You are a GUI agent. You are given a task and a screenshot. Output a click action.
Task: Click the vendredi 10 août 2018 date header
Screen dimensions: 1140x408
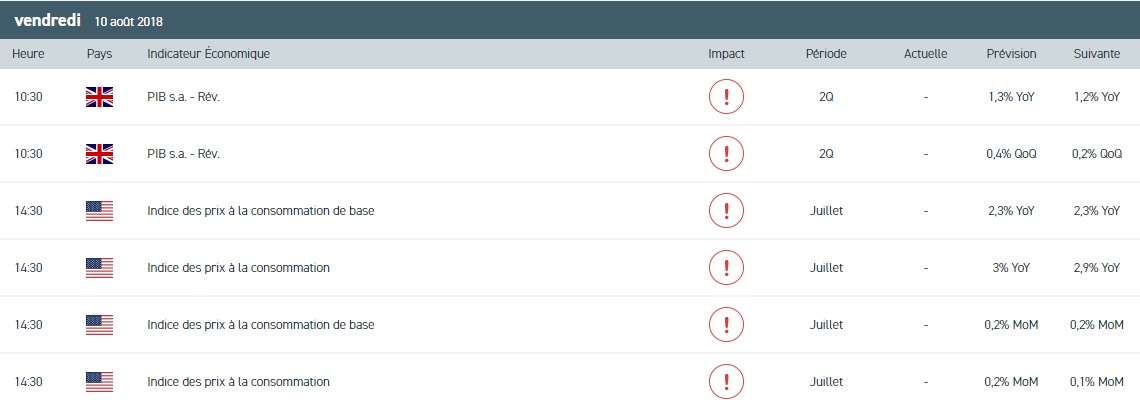point(89,20)
